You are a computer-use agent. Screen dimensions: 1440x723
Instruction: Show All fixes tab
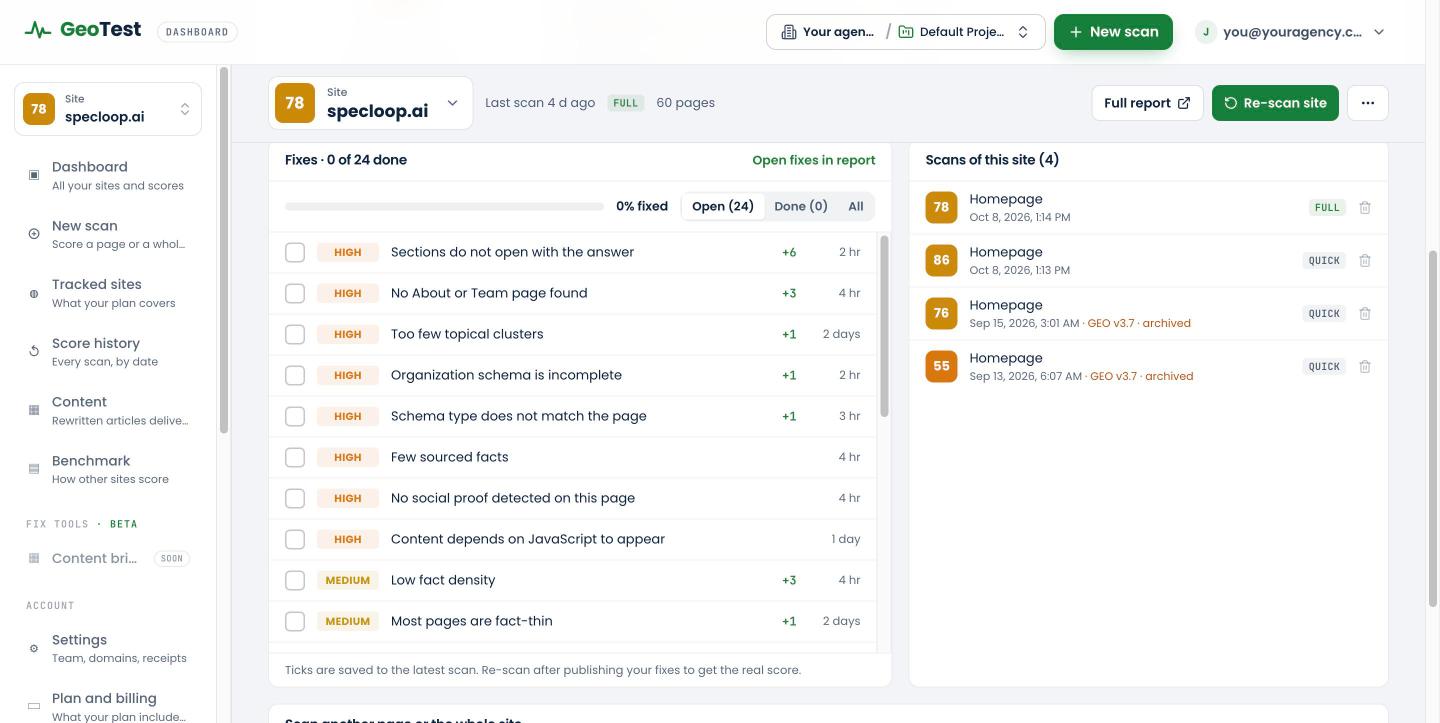(x=856, y=206)
